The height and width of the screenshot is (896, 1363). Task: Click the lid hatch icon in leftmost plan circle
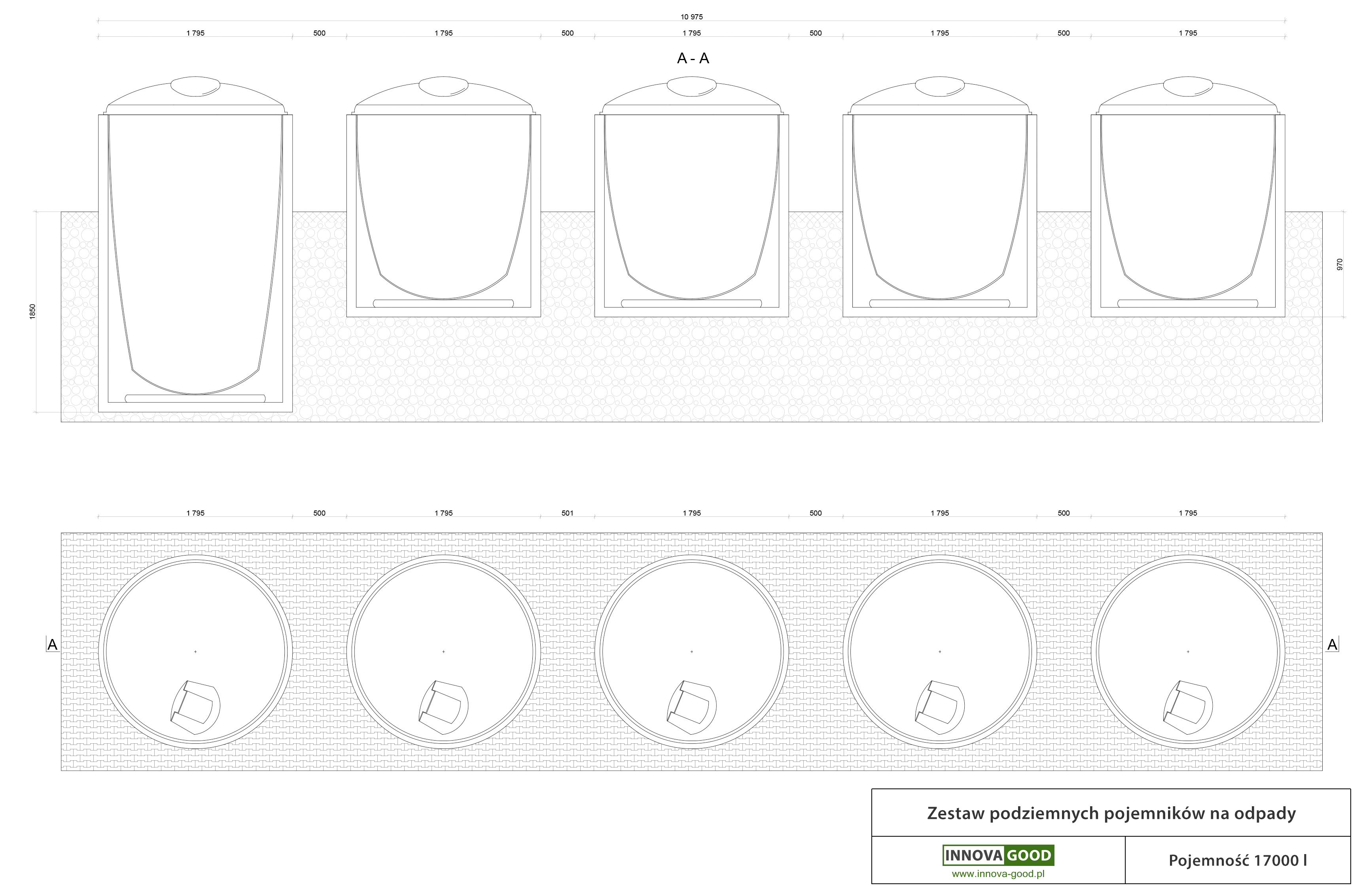[x=195, y=707]
